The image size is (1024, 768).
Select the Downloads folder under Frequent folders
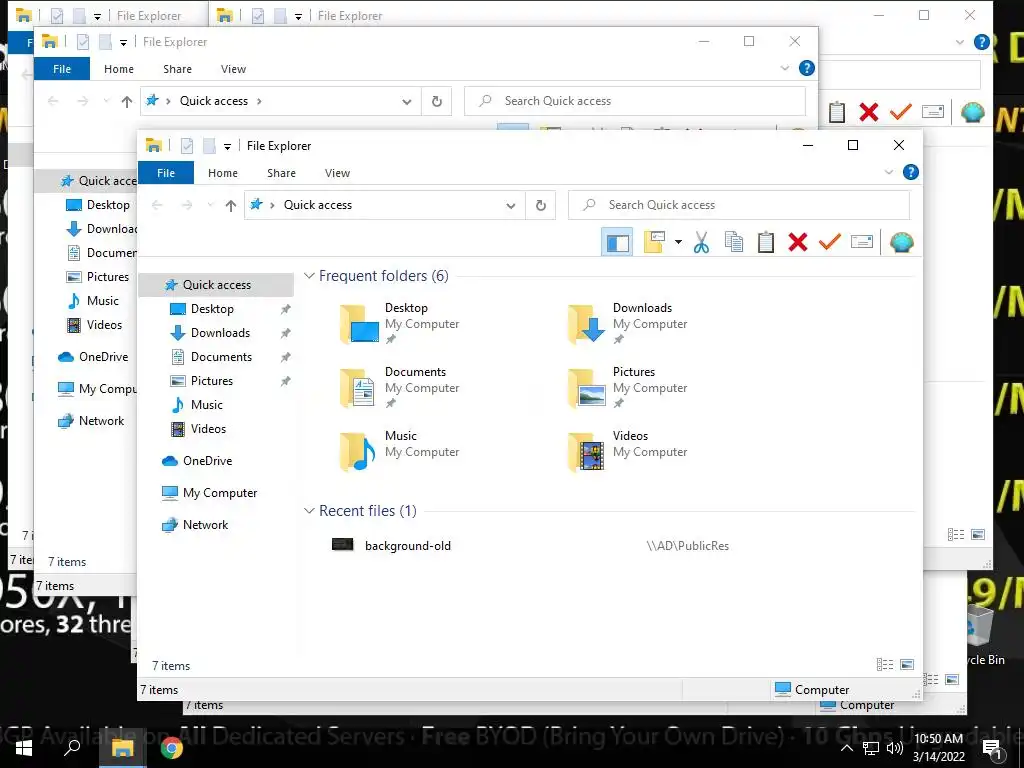pos(628,323)
